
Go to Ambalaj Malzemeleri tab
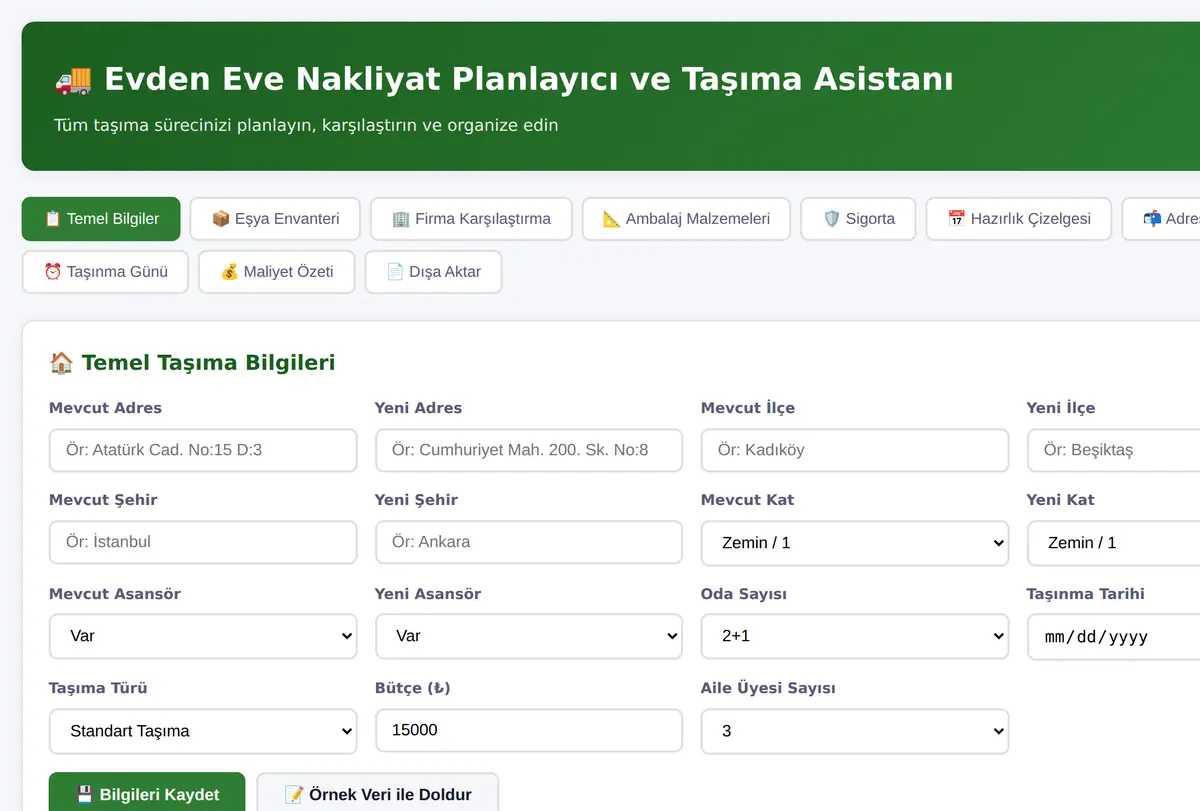coord(686,219)
